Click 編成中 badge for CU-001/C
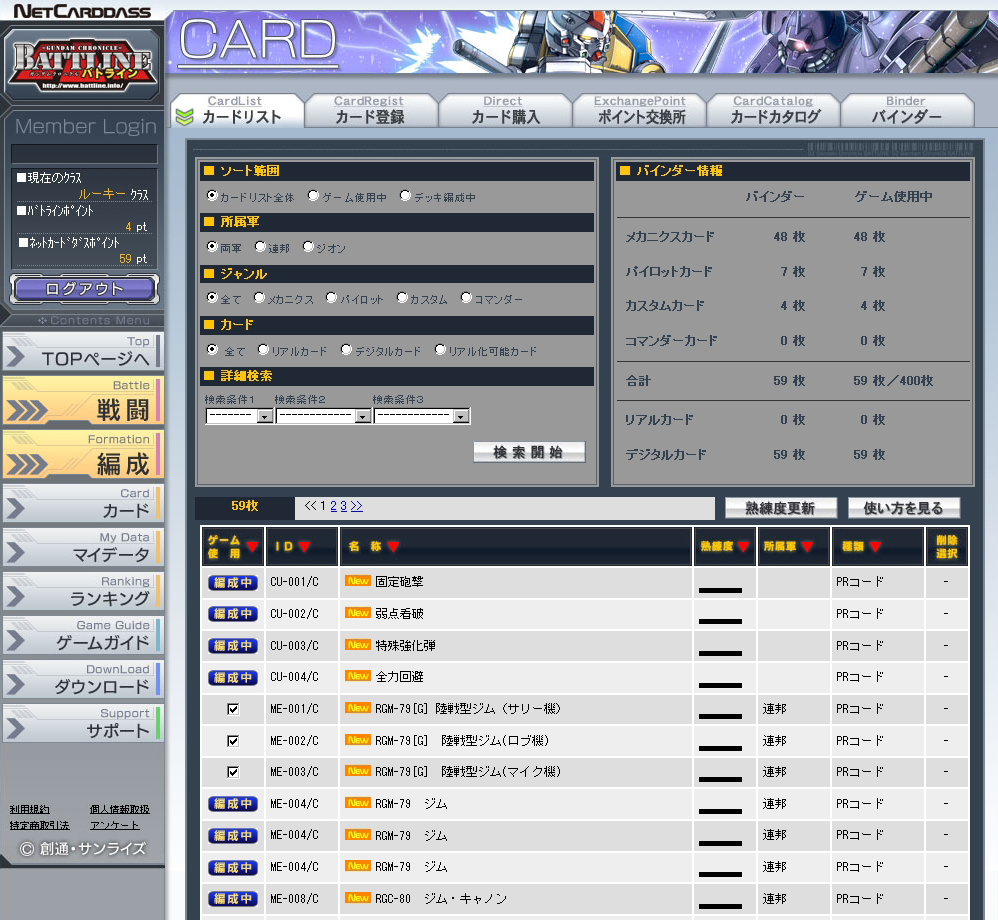This screenshot has height=920, width=998. pyautogui.click(x=233, y=582)
